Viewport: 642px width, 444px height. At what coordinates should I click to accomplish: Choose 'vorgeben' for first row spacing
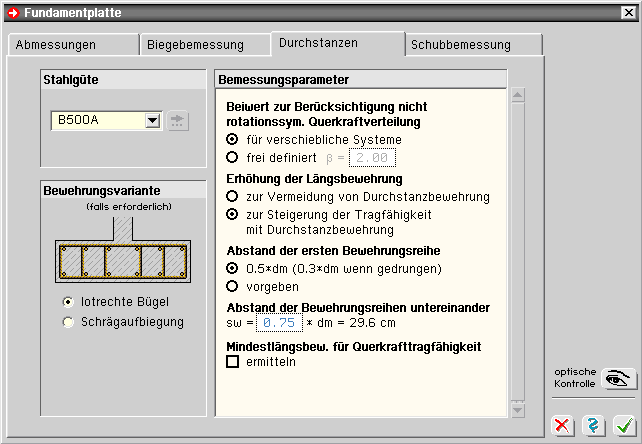click(x=233, y=286)
